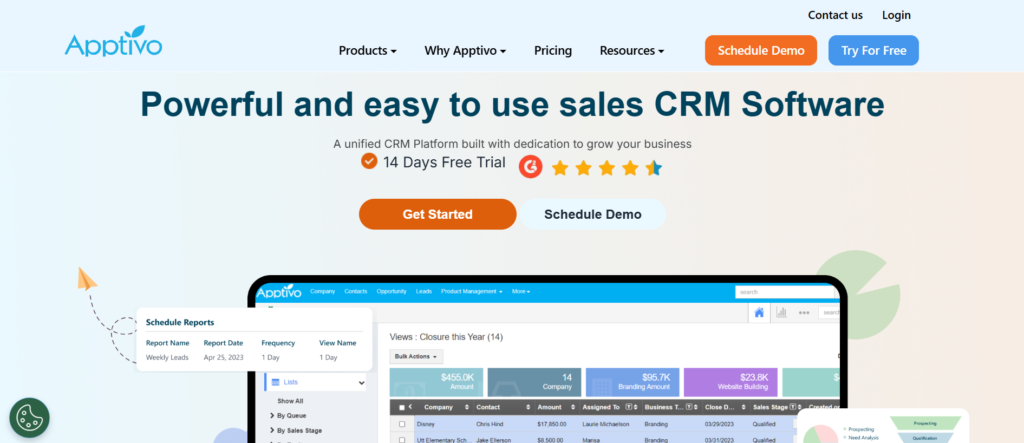Click the purple Website Building summary tile
1024x443 pixels.
(729, 382)
